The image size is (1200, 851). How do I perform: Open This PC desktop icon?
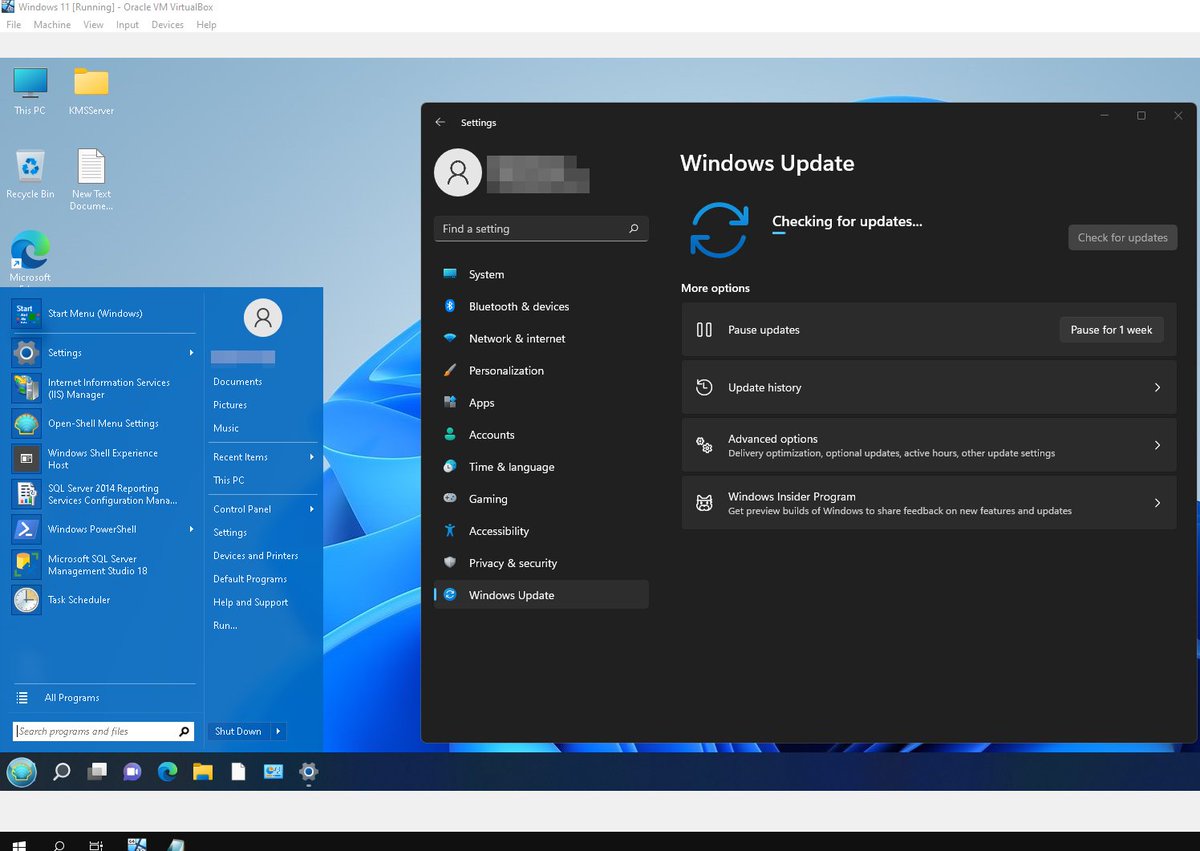tap(30, 91)
